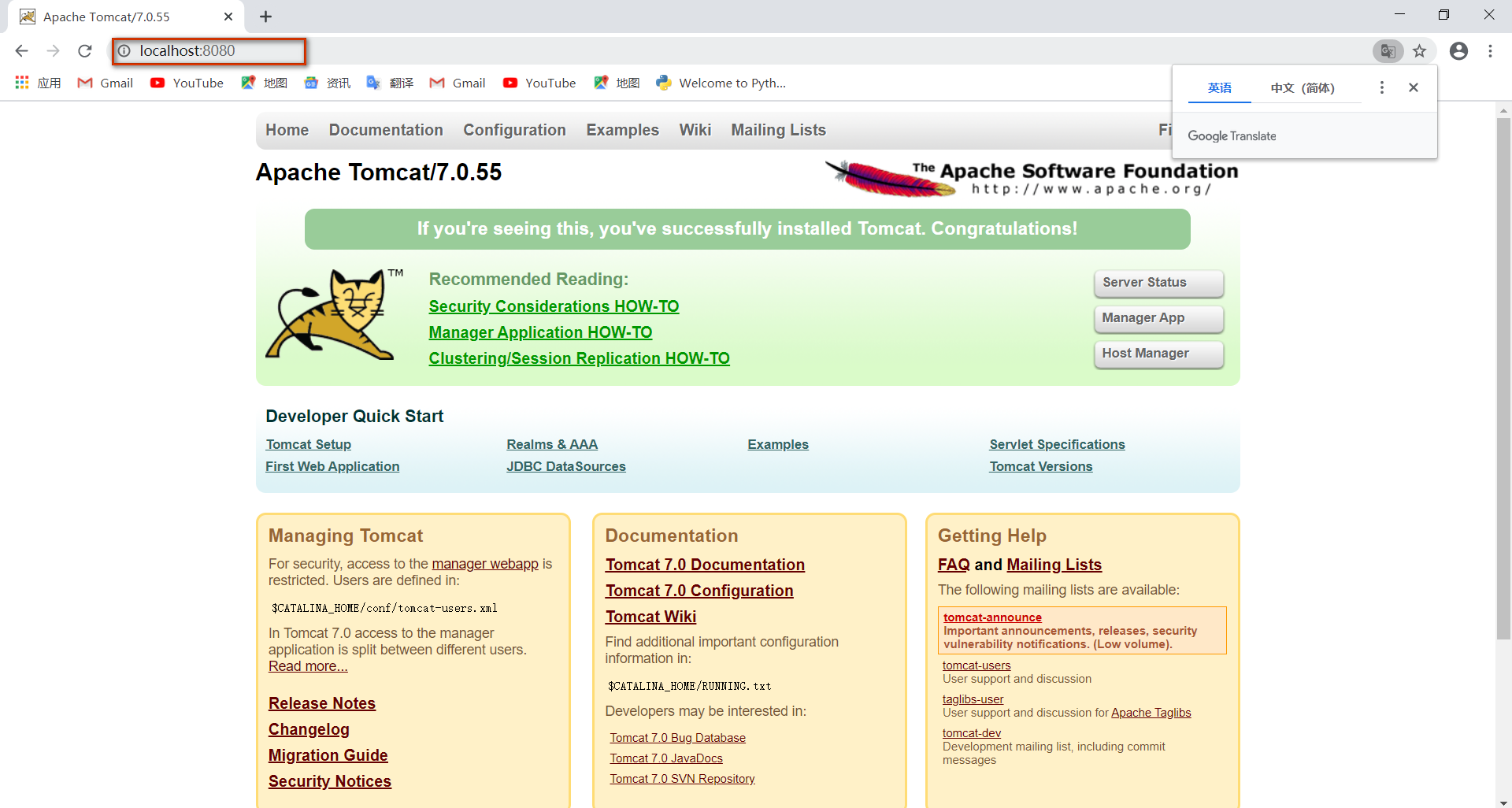This screenshot has width=1512, height=808.
Task: Open the user profile avatar icon
Action: pyautogui.click(x=1458, y=51)
